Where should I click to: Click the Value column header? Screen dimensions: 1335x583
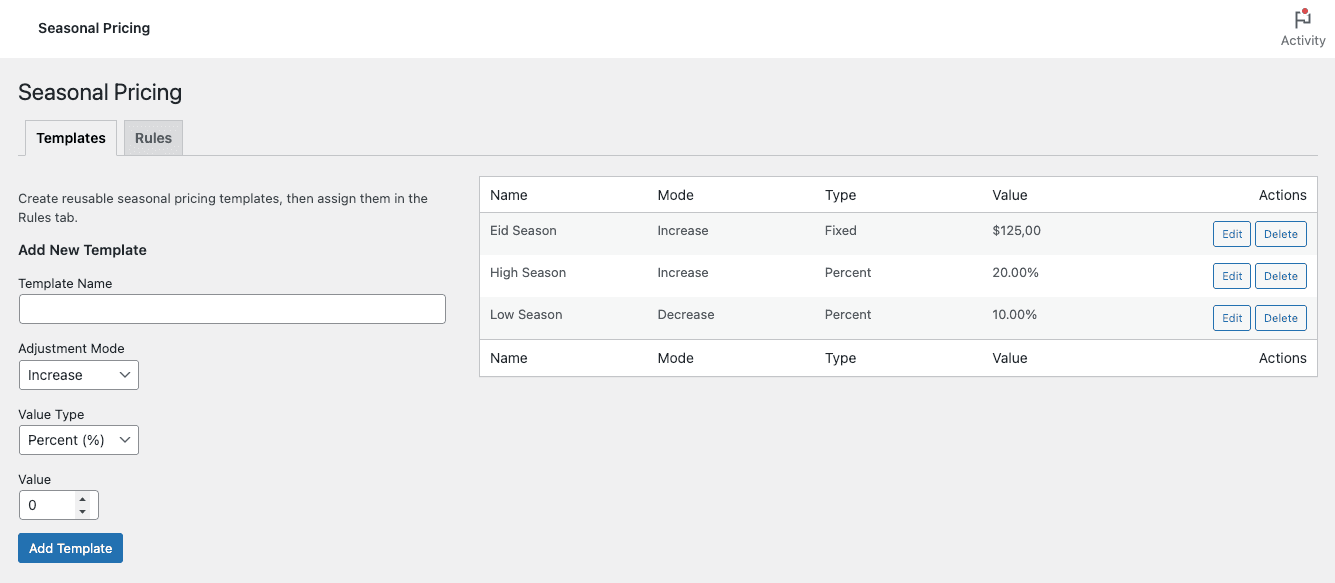[1009, 195]
